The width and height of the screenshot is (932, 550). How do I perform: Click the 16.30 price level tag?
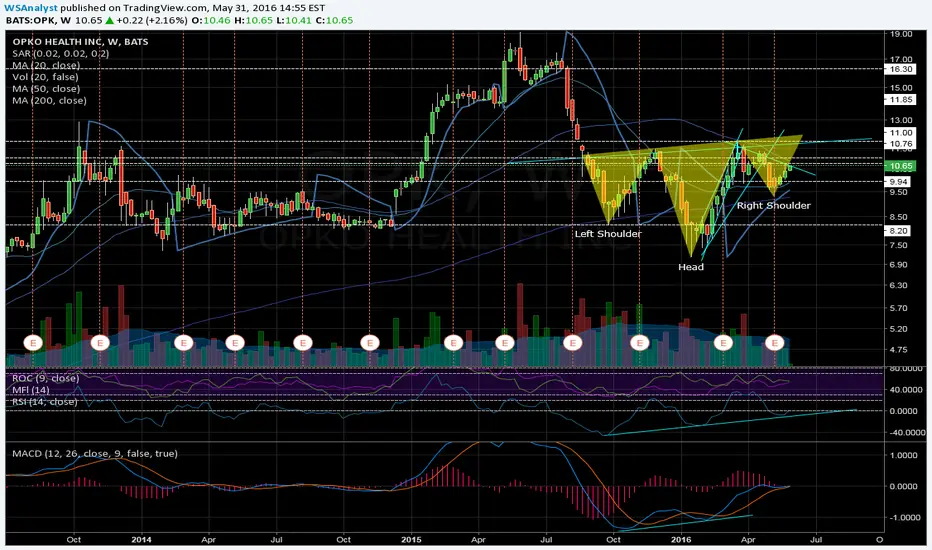click(899, 69)
